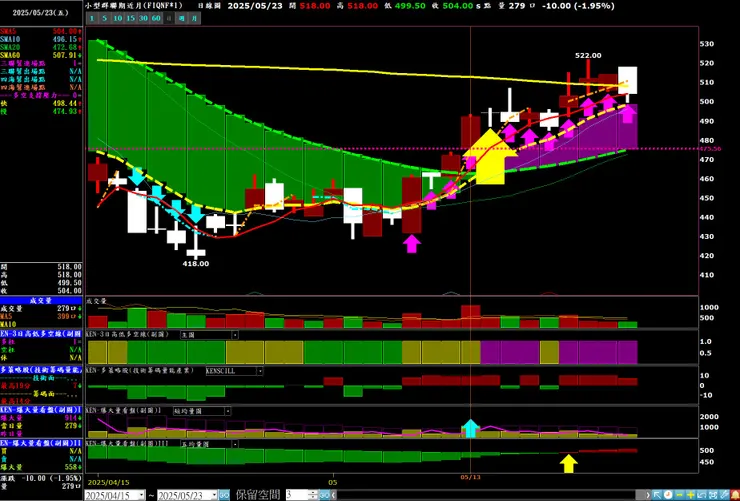This screenshot has width=740, height=501.
Task: Click the symbol title 小型群聯期近月(FIQNF*1)
Action: tap(135, 6)
